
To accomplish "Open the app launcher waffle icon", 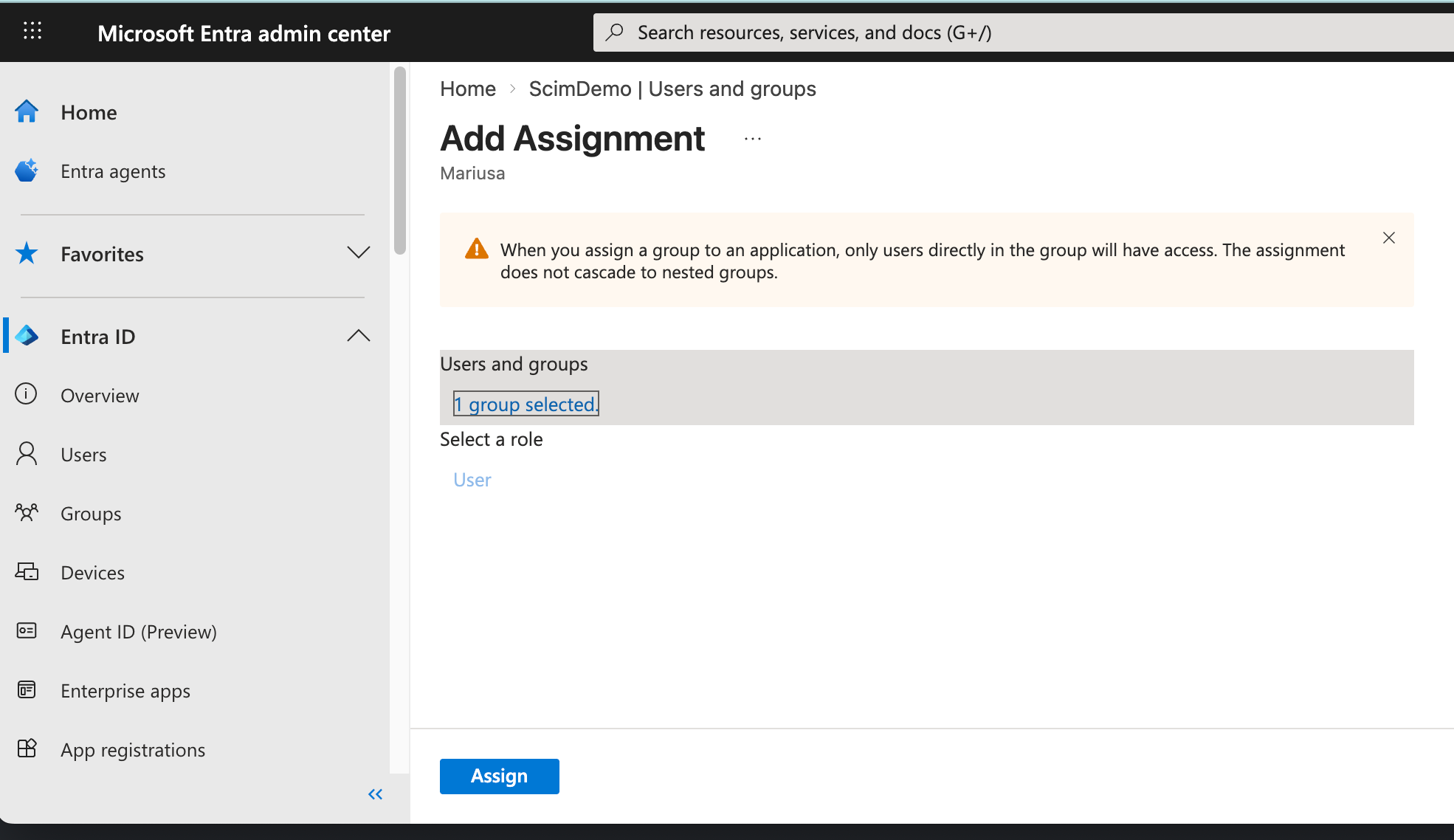I will click(32, 31).
